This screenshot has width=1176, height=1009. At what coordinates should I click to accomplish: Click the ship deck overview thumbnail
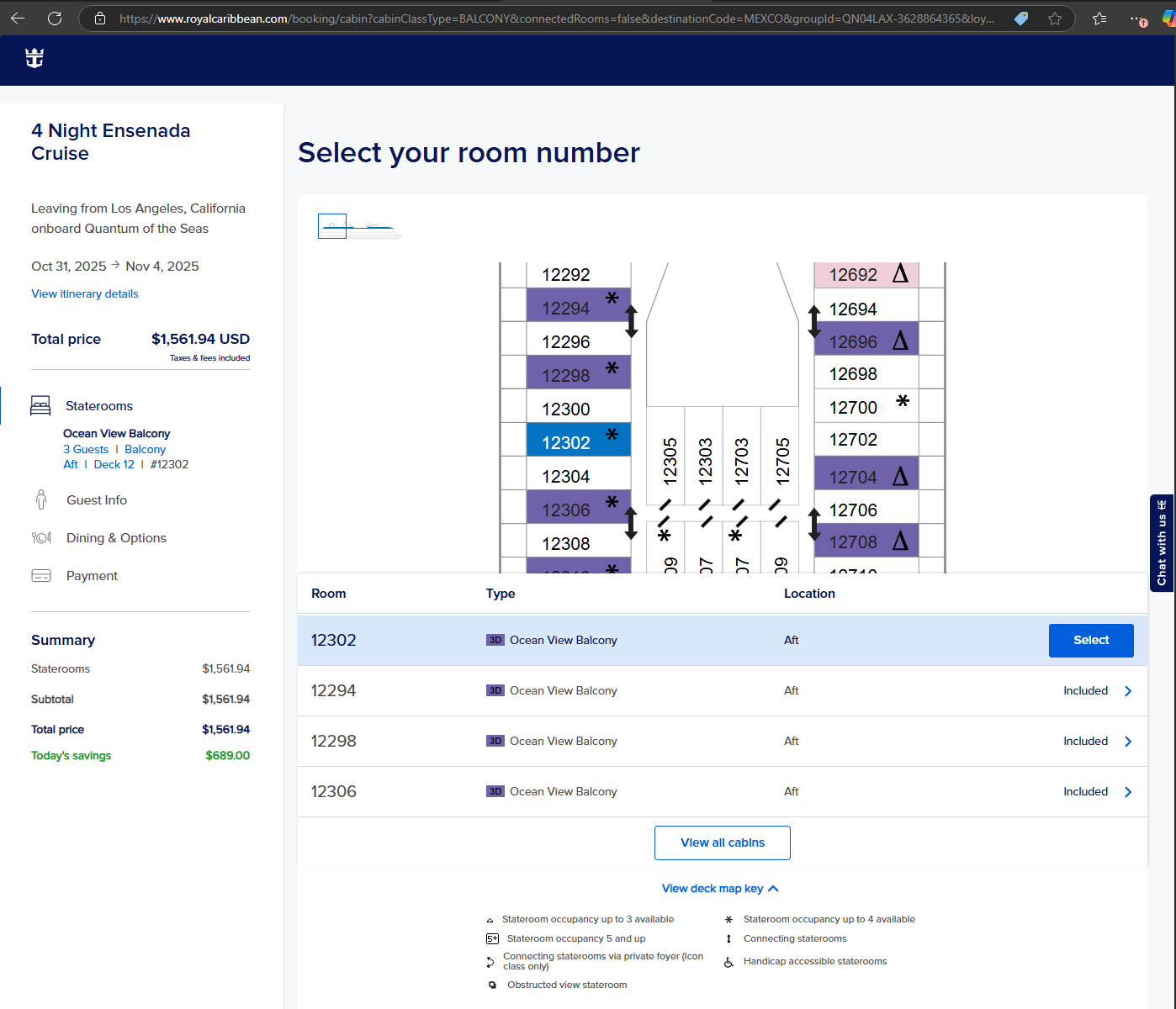359,226
